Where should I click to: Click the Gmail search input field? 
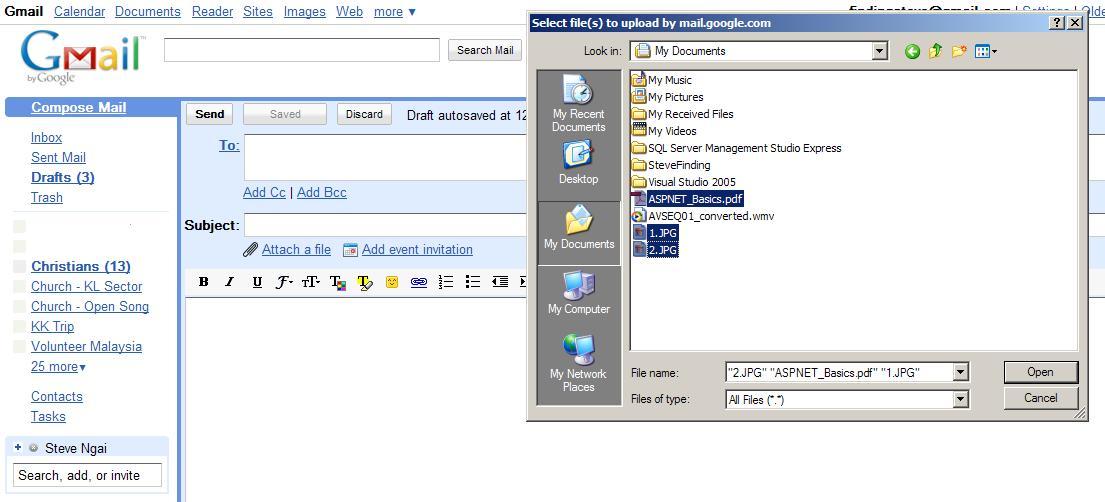pyautogui.click(x=302, y=50)
